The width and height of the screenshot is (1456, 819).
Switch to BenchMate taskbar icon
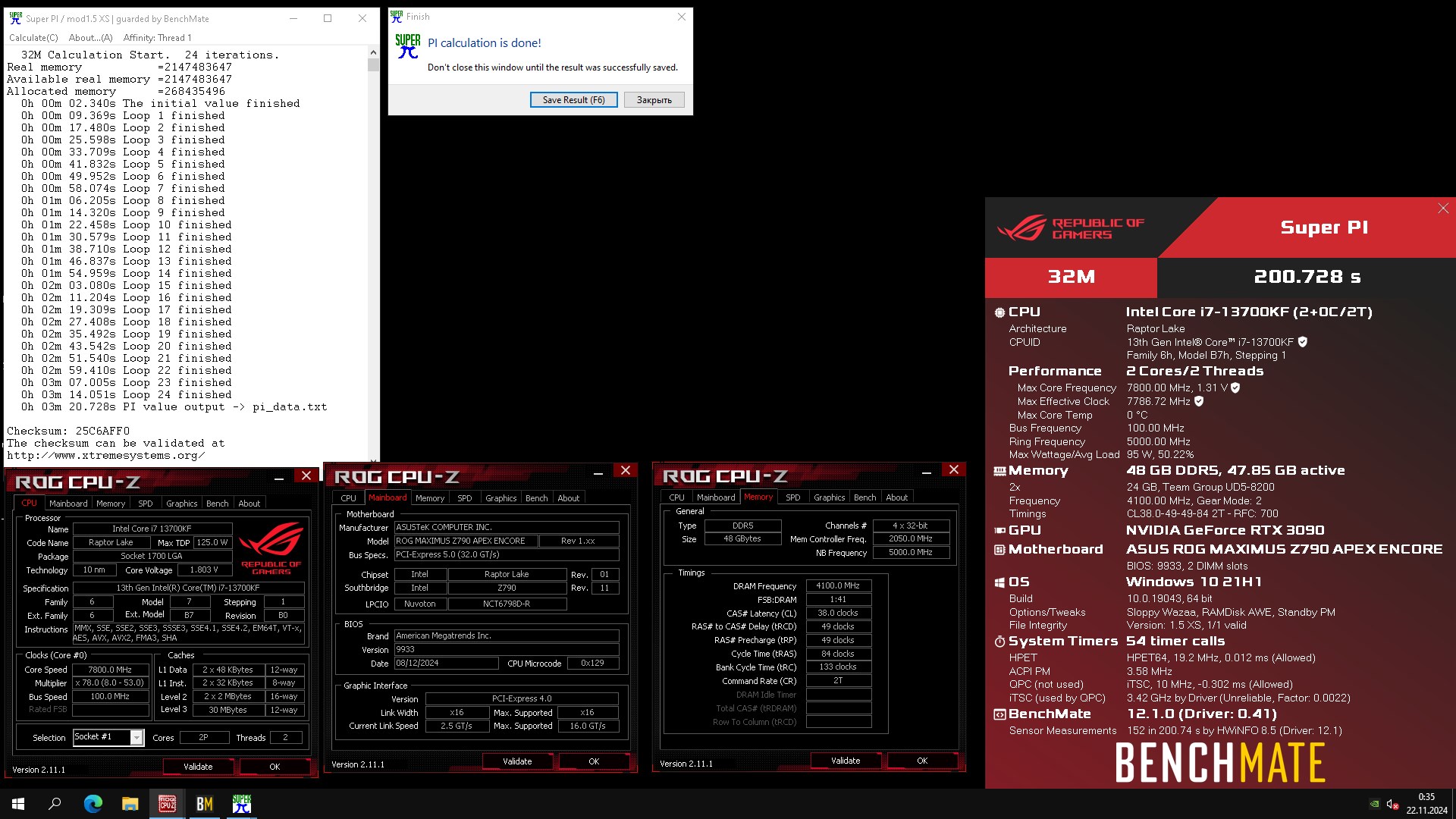click(204, 804)
